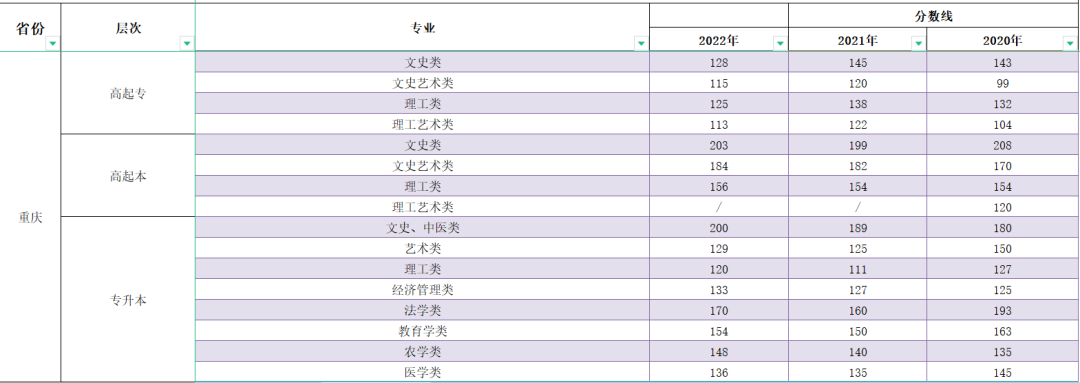Select 文史类 in the 高起专 group

click(x=423, y=63)
